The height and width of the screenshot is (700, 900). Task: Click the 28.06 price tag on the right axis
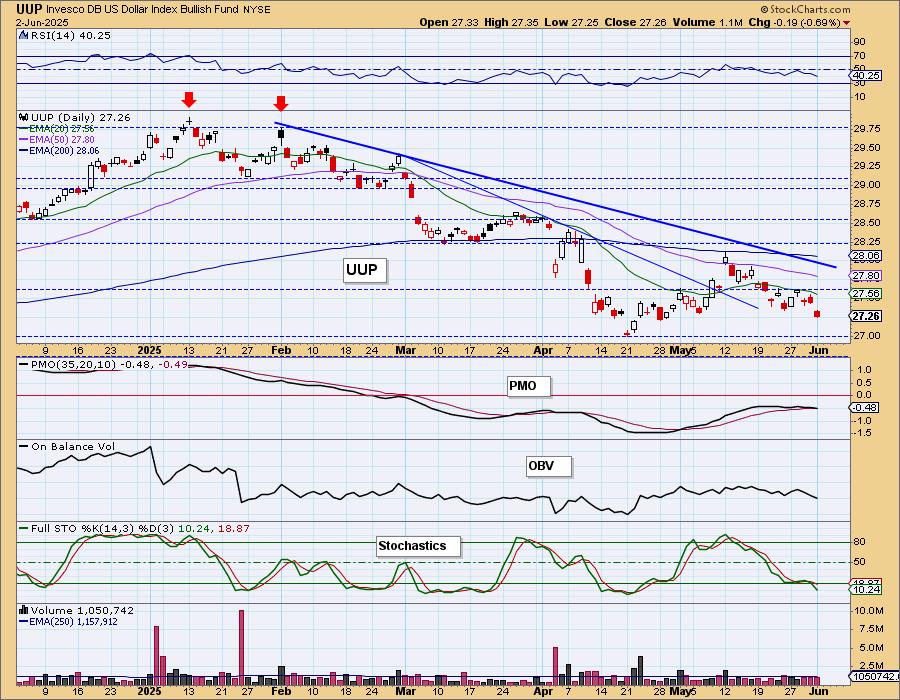click(866, 256)
